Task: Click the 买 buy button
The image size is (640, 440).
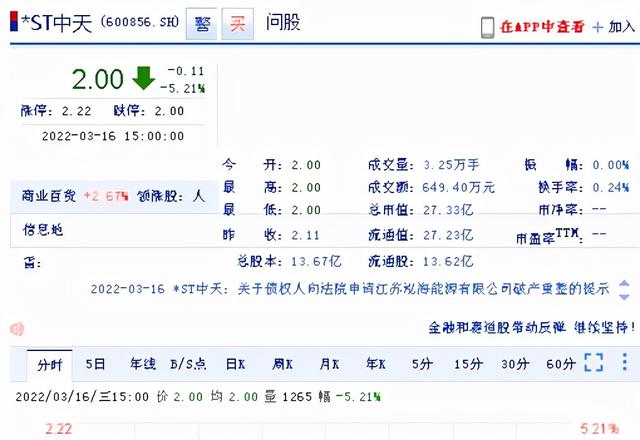Action: tap(238, 24)
